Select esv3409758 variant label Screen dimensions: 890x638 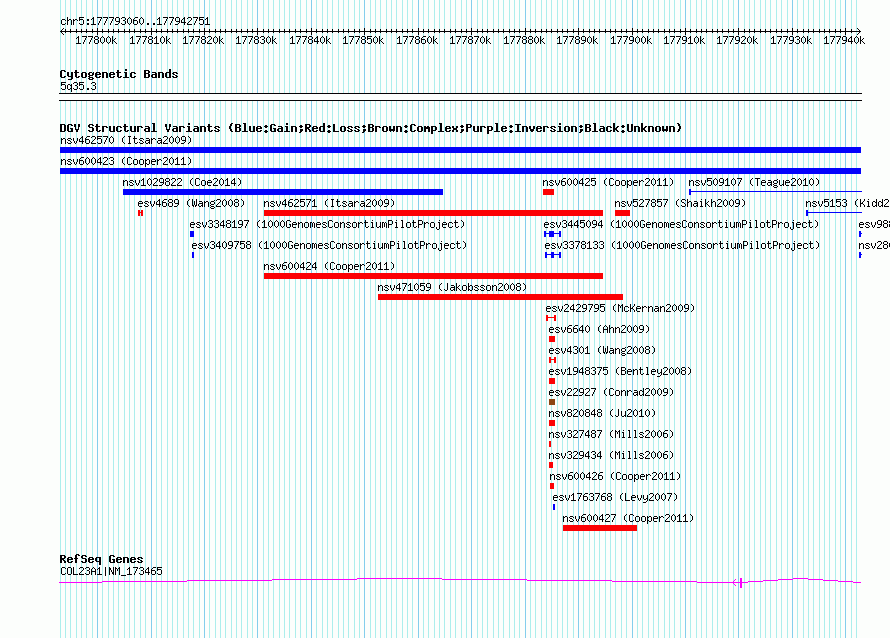coord(329,245)
